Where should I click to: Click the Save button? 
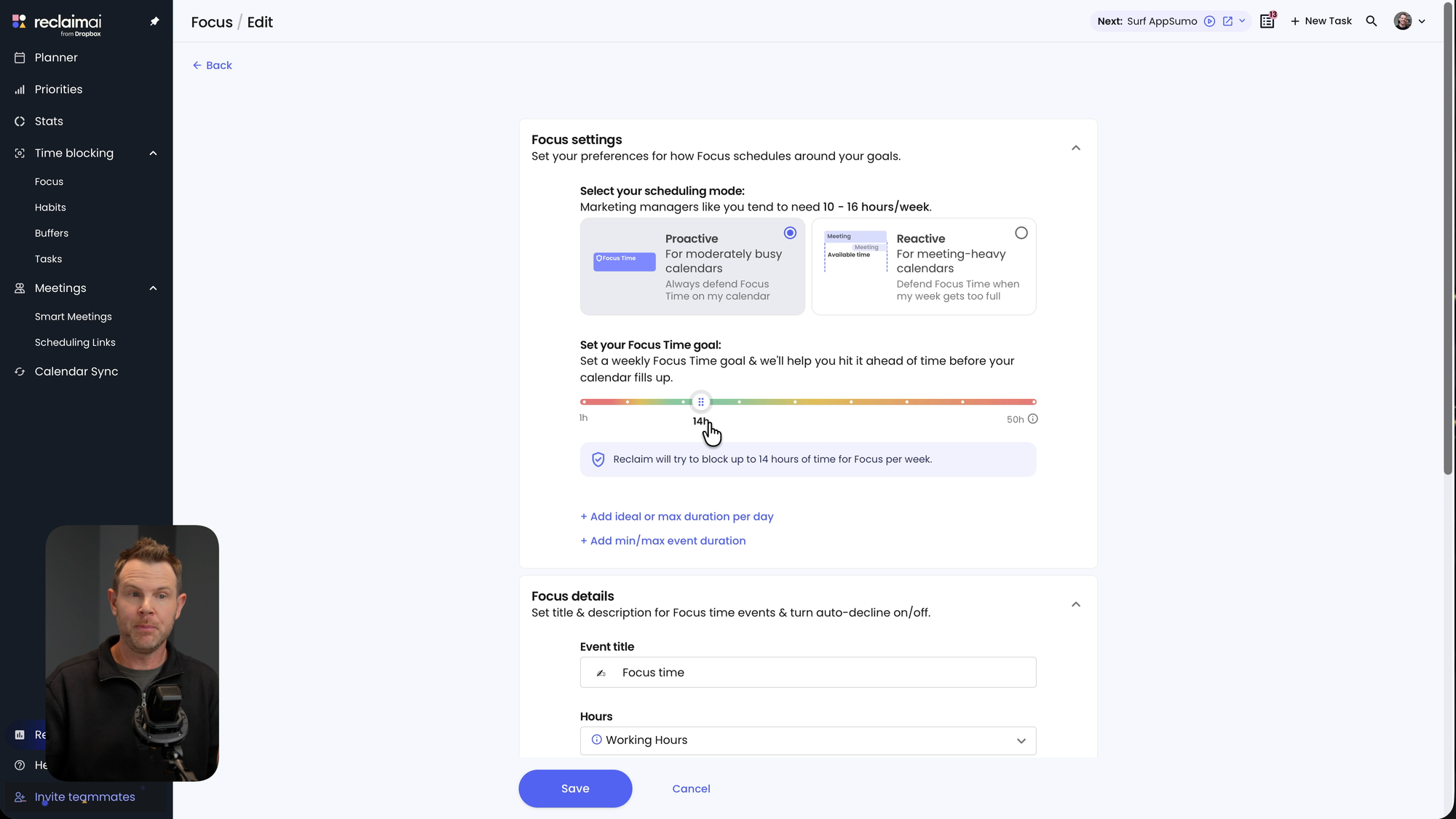574,788
